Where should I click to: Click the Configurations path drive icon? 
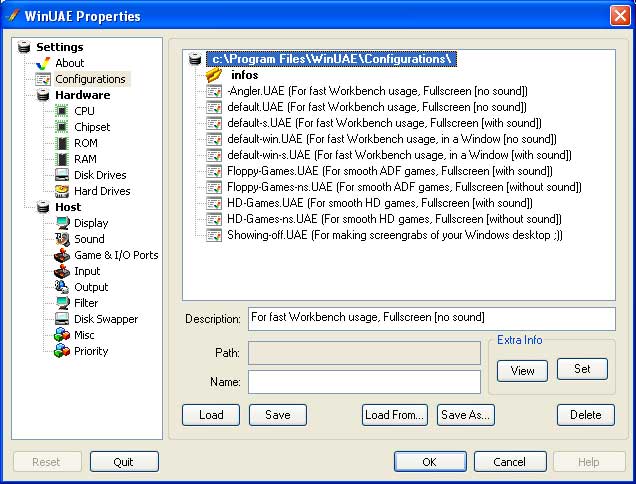[x=195, y=59]
